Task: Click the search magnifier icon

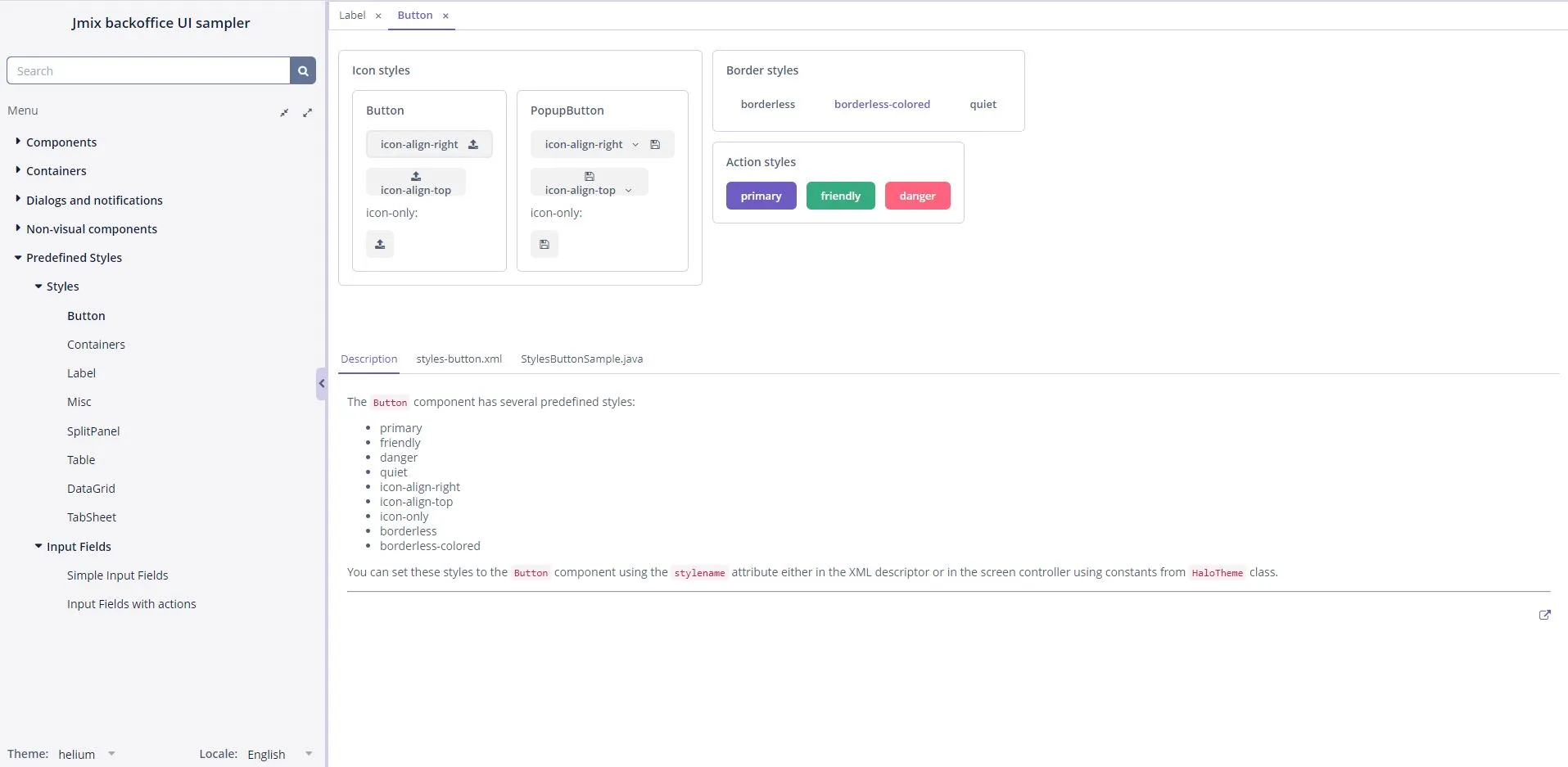Action: pyautogui.click(x=302, y=70)
